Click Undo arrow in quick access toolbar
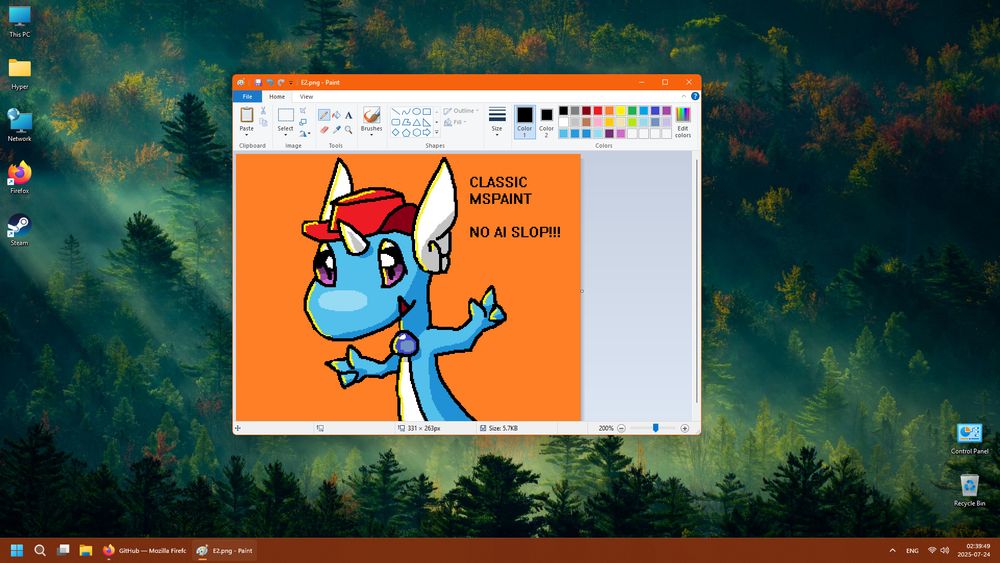1000x563 pixels. click(270, 82)
